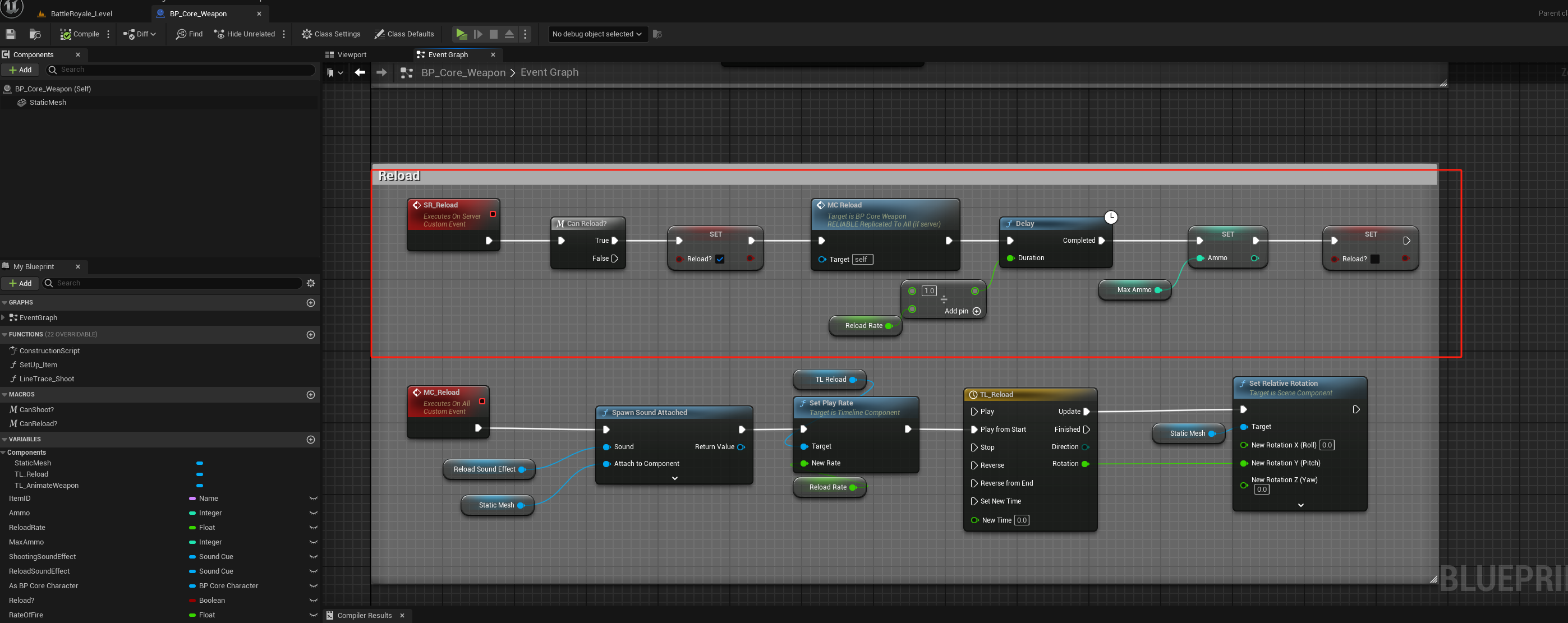Click the Browse to asset icon
Viewport: 1568px width, 623px height.
[35, 34]
